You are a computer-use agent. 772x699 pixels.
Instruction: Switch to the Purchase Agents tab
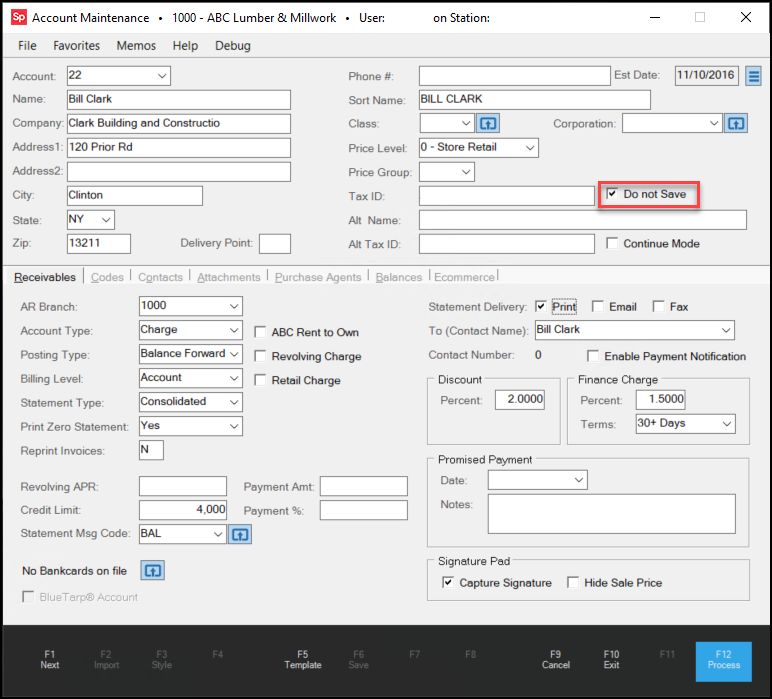318,277
